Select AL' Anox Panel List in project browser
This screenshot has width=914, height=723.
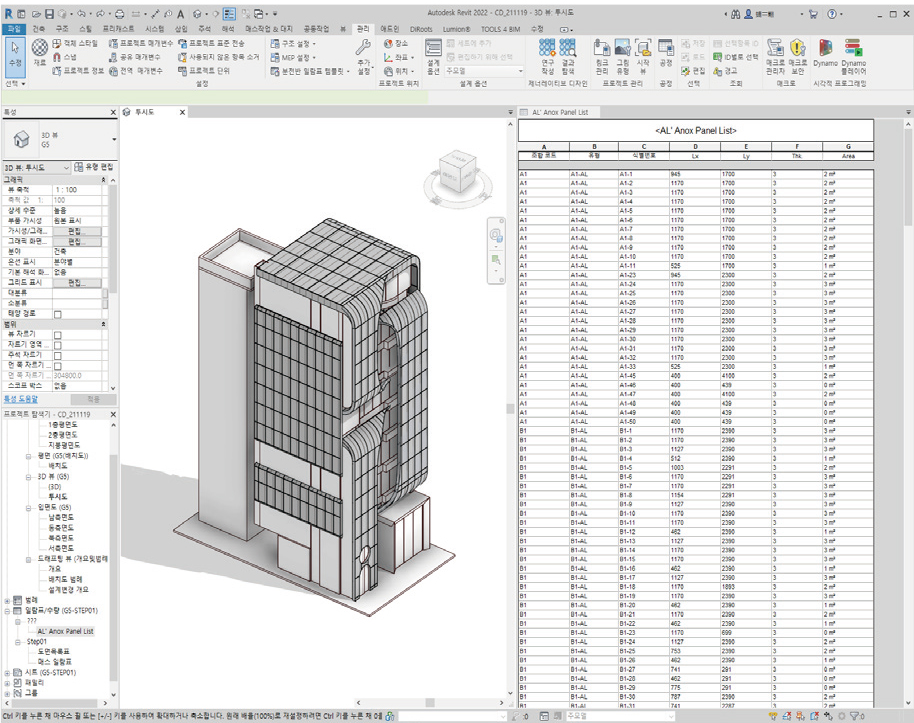click(65, 631)
